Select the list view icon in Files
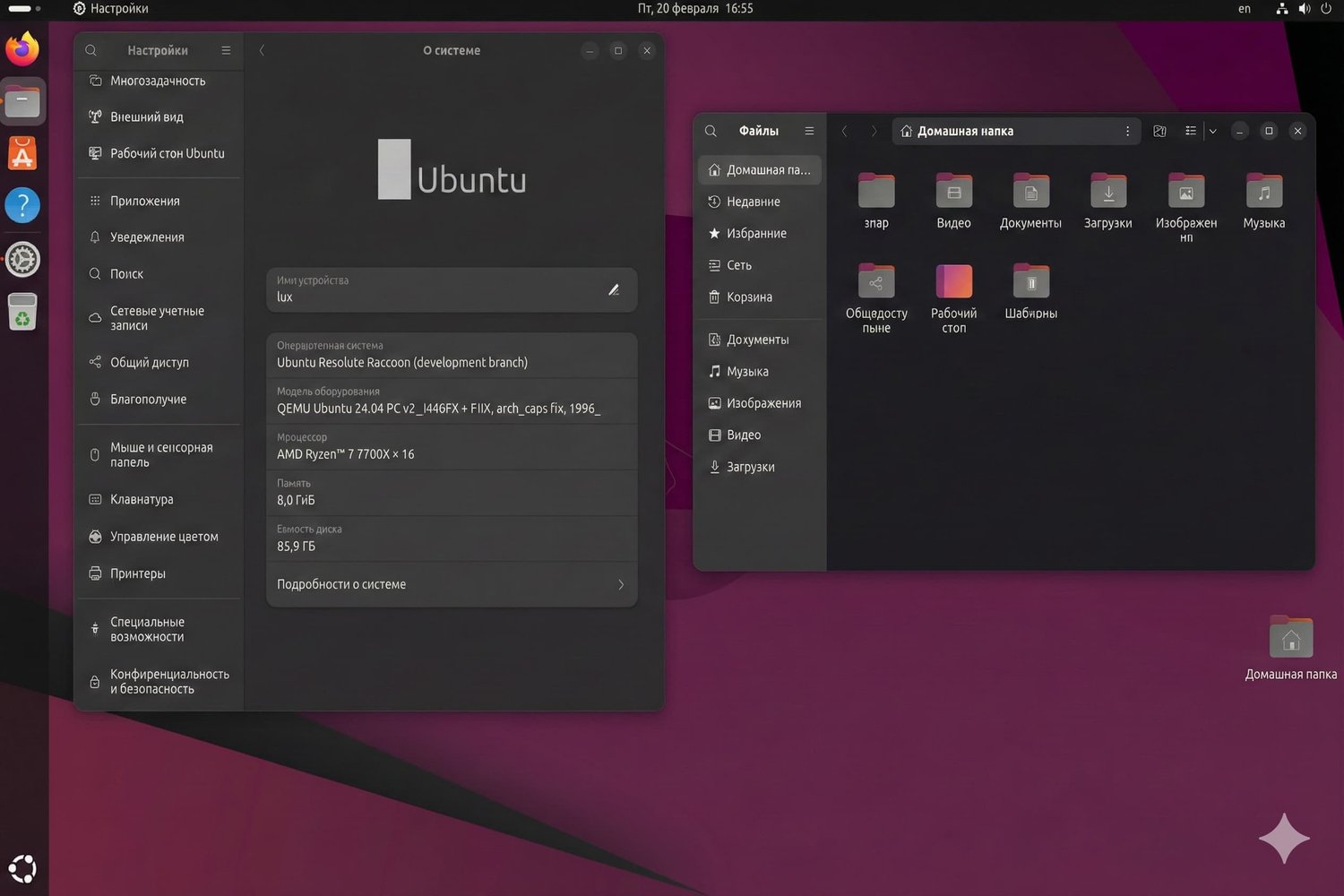The width and height of the screenshot is (1344, 896). [1190, 131]
